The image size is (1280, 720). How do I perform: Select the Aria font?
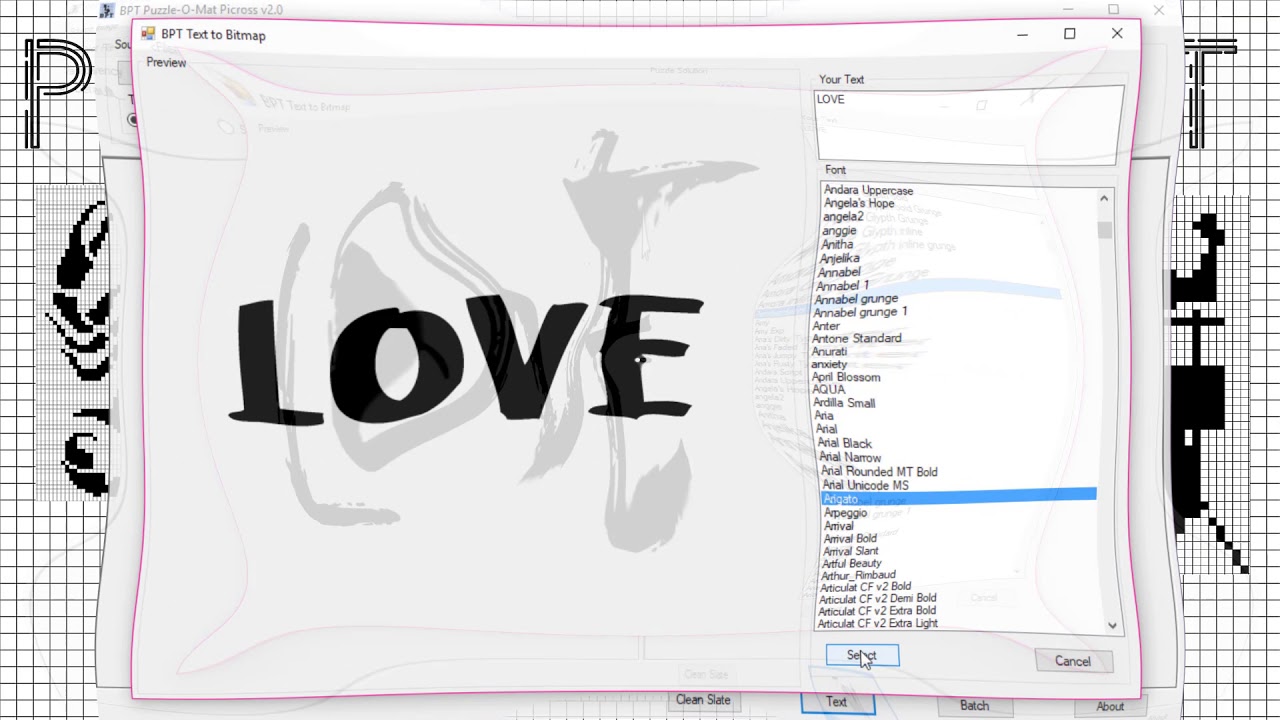[824, 416]
